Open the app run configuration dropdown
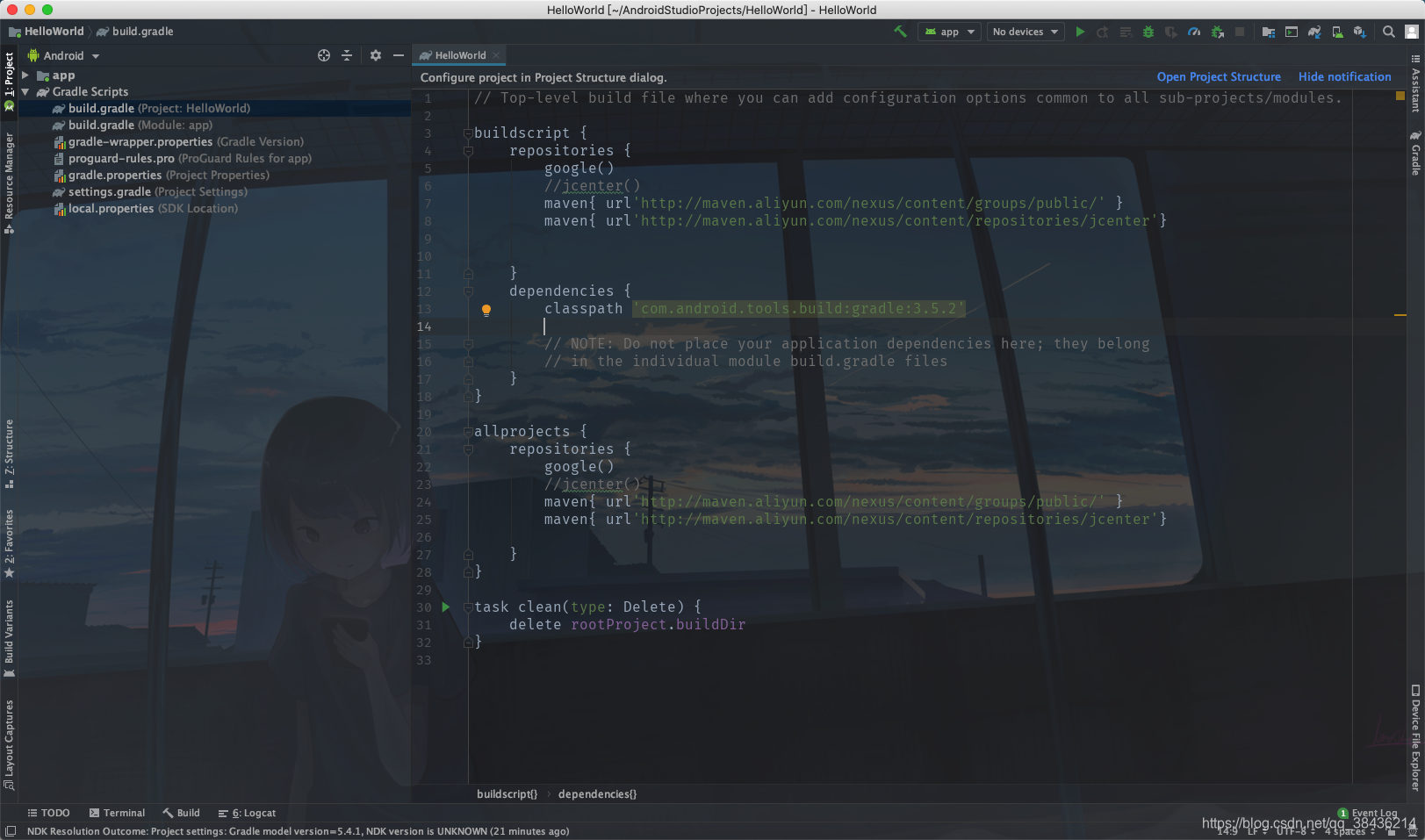 (950, 32)
